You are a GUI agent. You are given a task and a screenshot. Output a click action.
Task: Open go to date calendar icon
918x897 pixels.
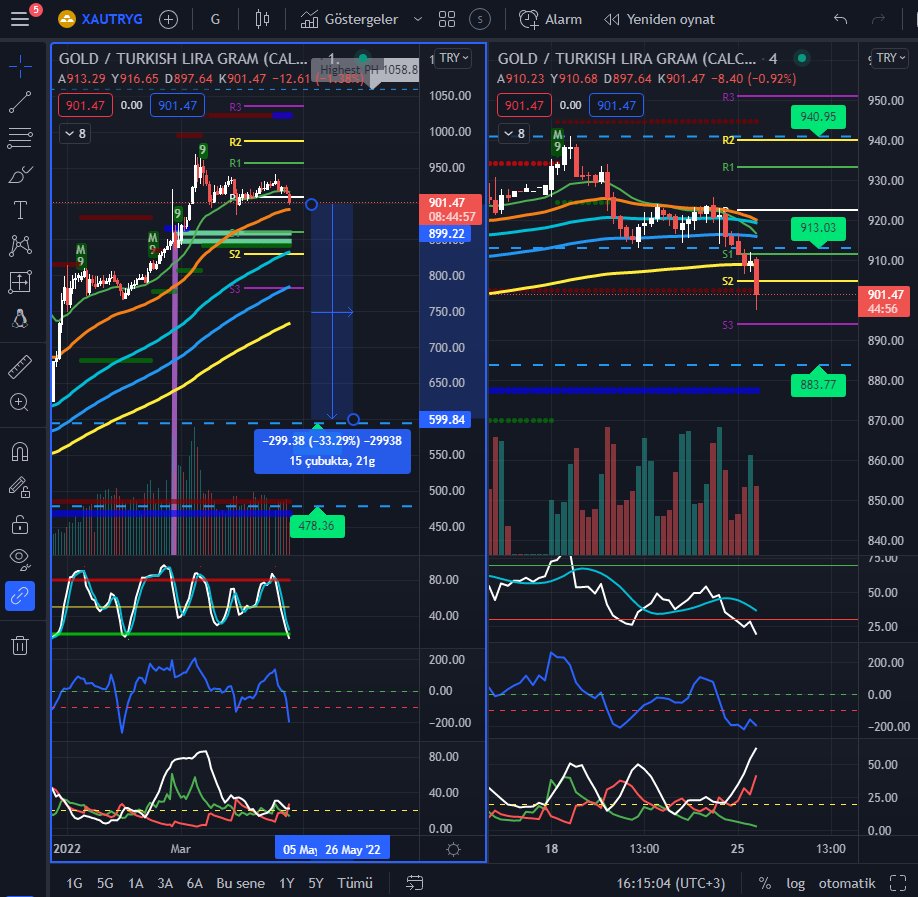click(x=415, y=883)
